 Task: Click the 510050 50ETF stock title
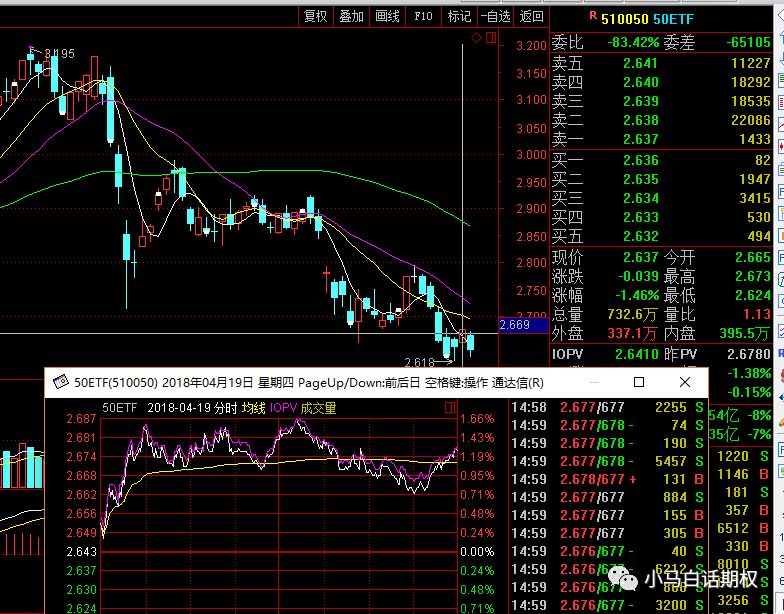tap(647, 19)
